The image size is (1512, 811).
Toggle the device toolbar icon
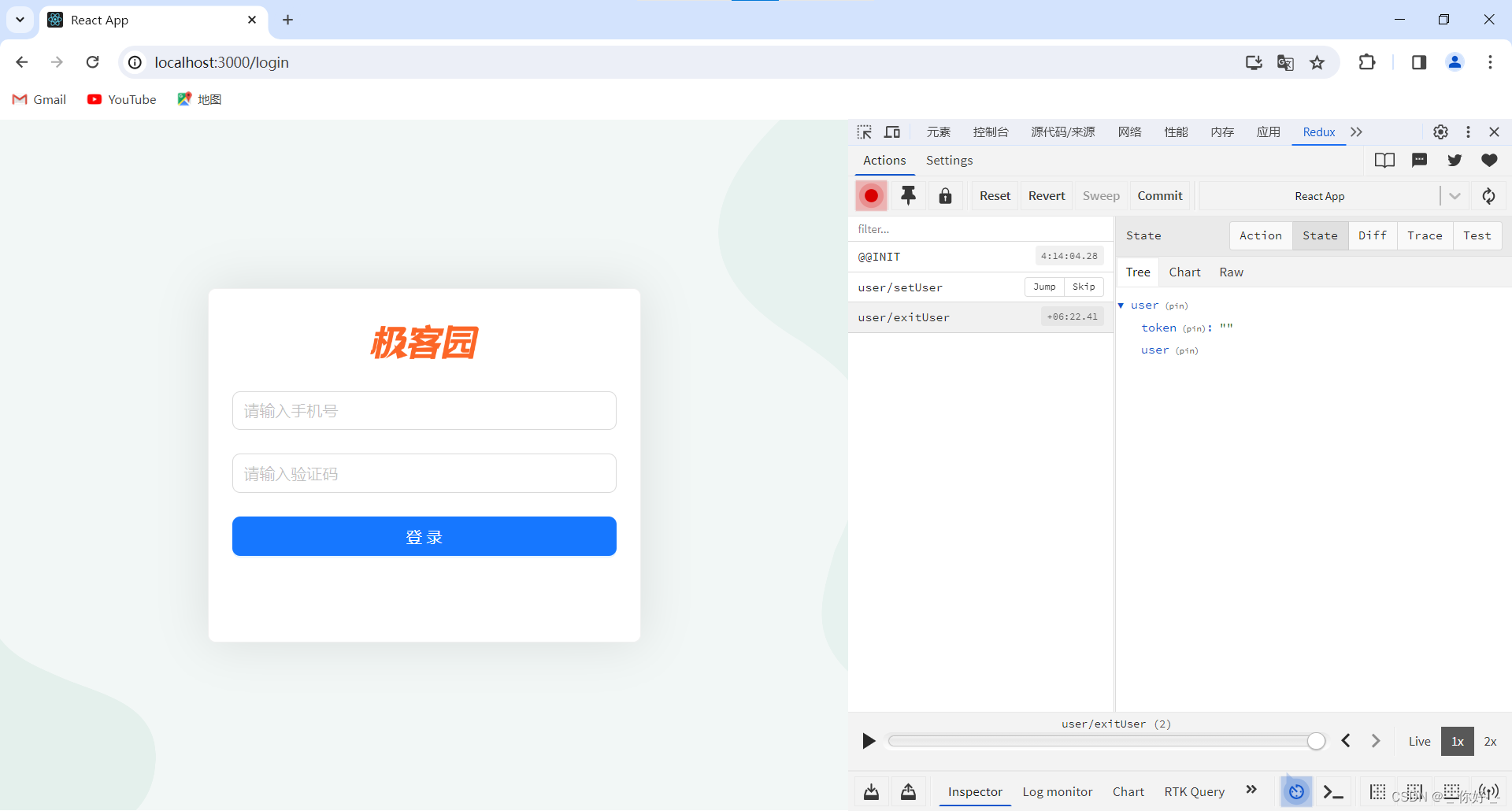891,131
